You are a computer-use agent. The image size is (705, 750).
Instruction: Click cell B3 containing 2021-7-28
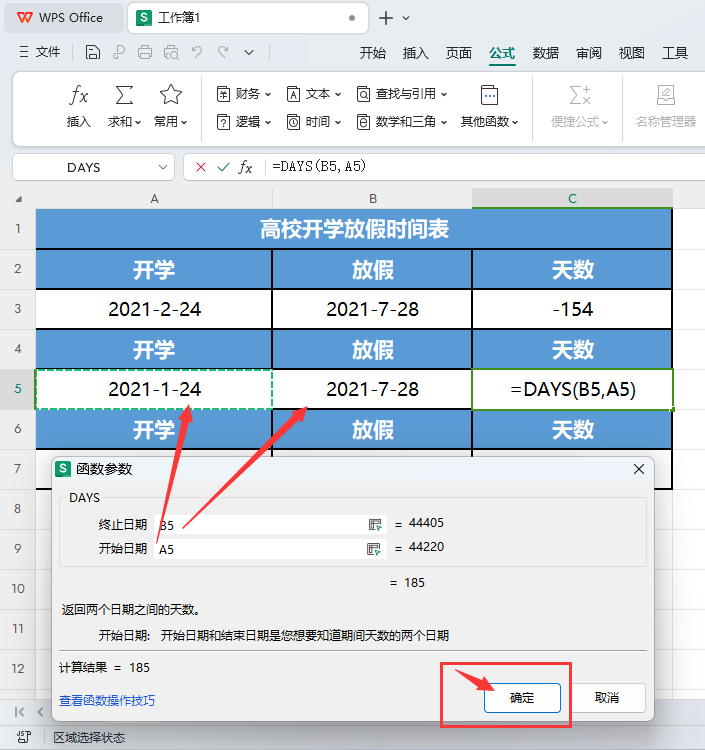(x=372, y=309)
